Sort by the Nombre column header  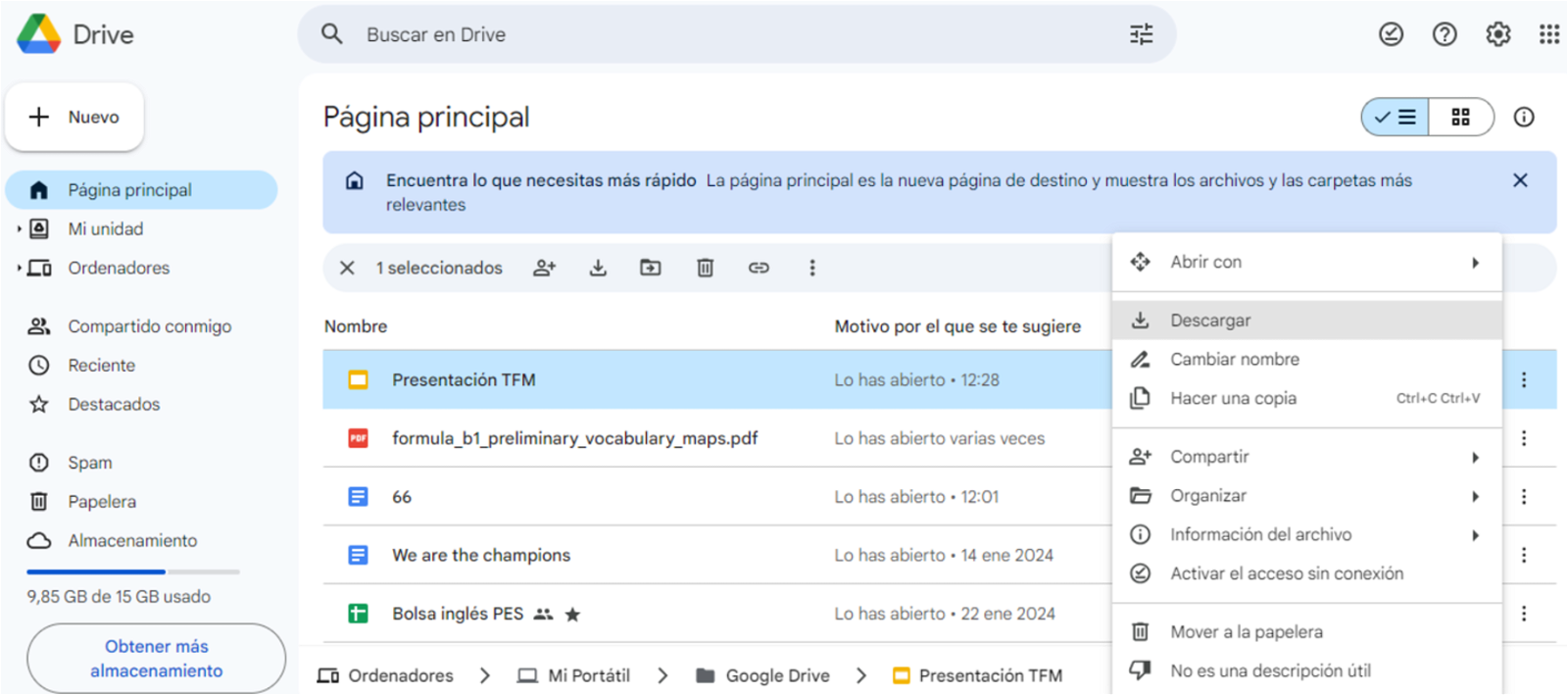[x=356, y=326]
